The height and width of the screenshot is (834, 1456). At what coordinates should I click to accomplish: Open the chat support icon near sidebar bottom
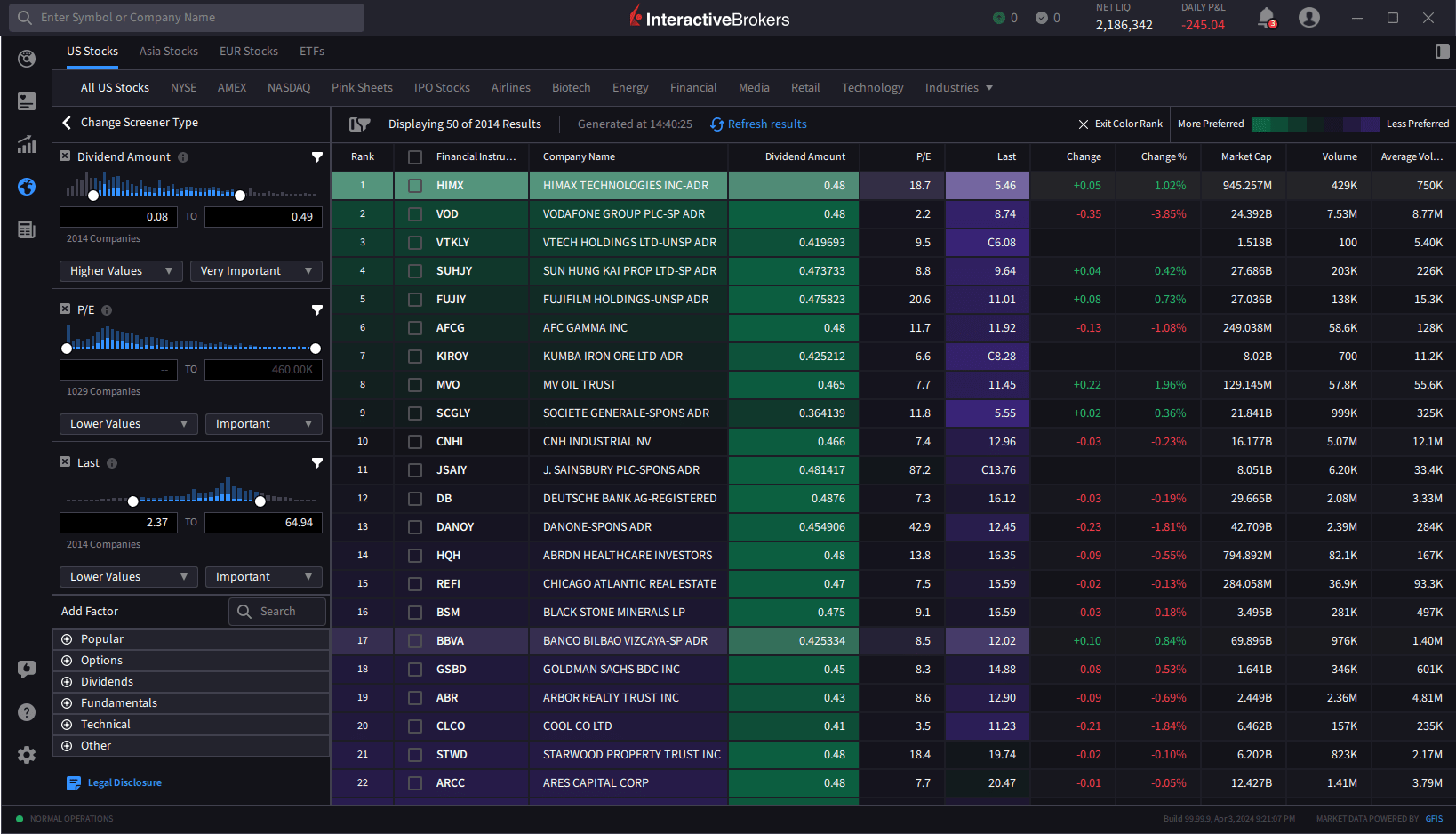27,670
